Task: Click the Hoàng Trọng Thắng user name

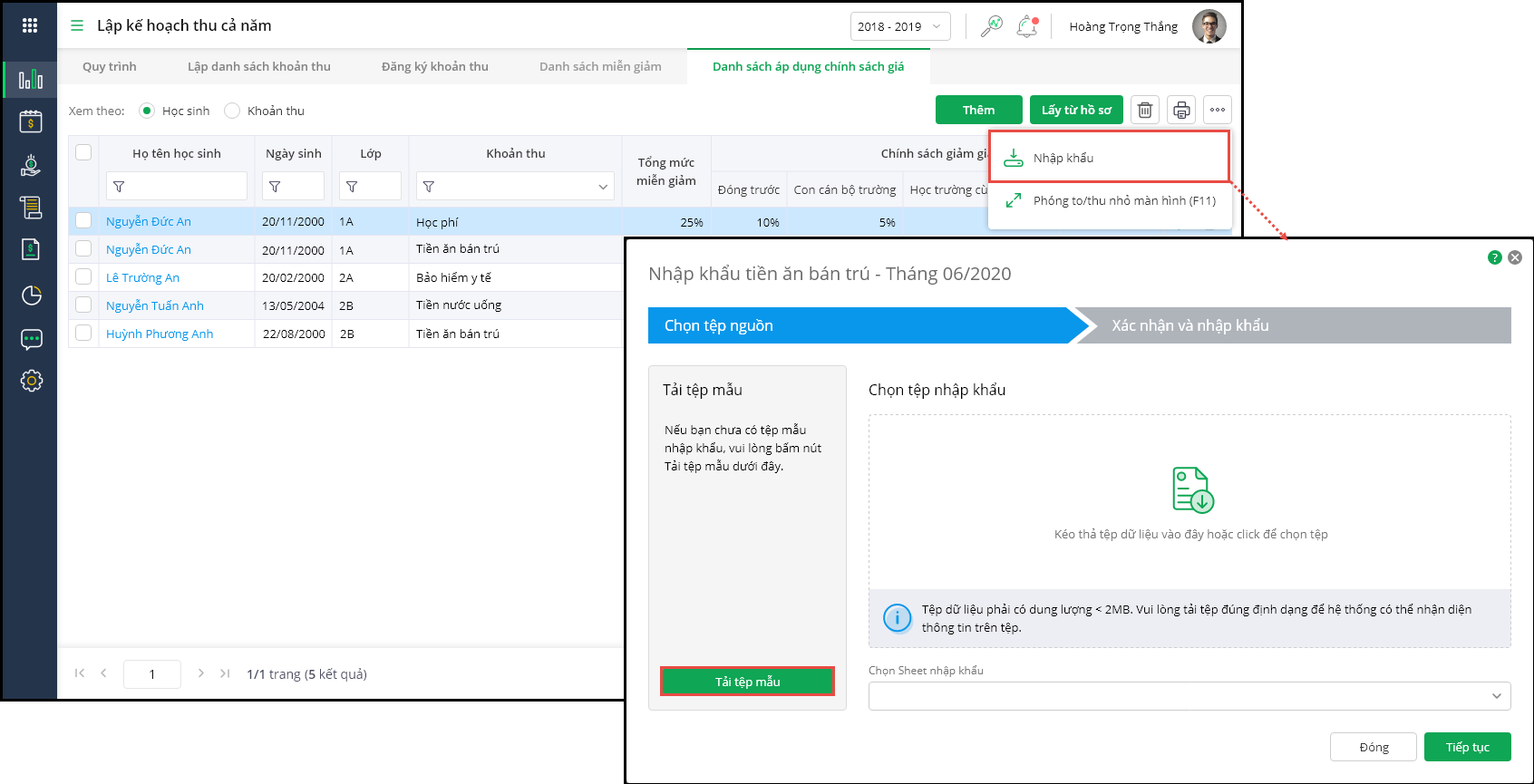Action: (1123, 26)
